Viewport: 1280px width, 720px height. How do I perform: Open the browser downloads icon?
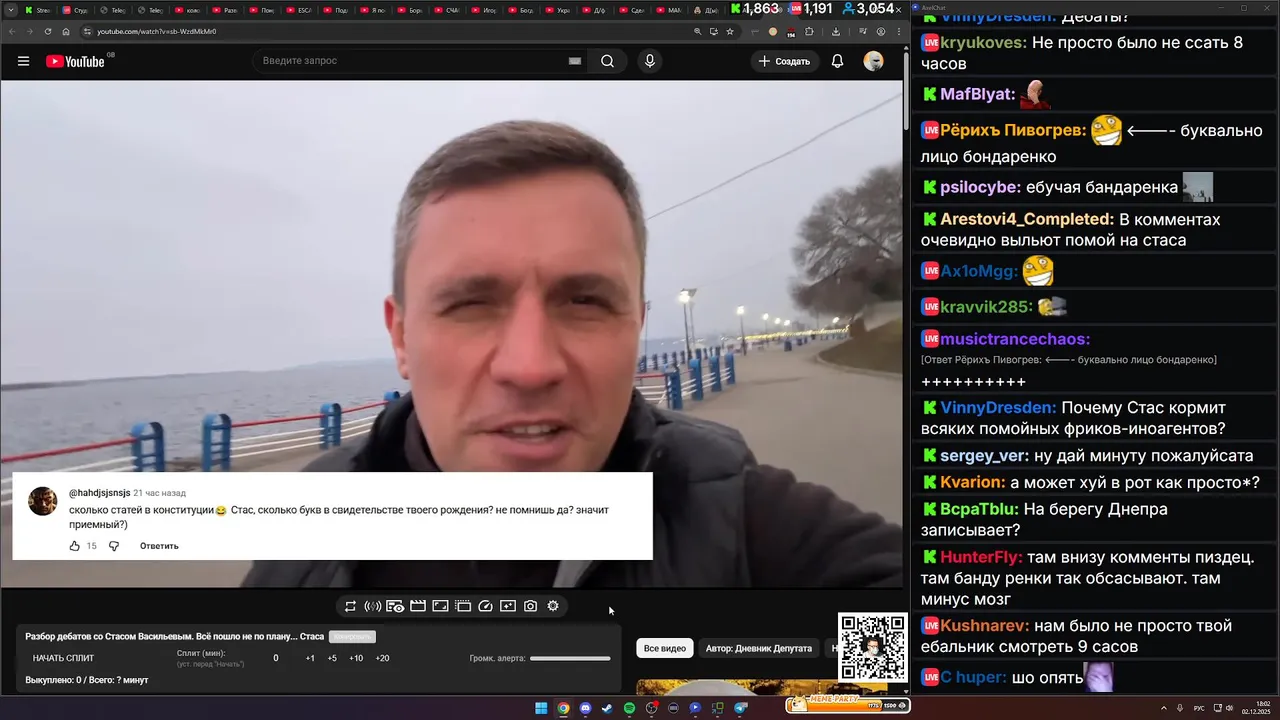click(836, 31)
